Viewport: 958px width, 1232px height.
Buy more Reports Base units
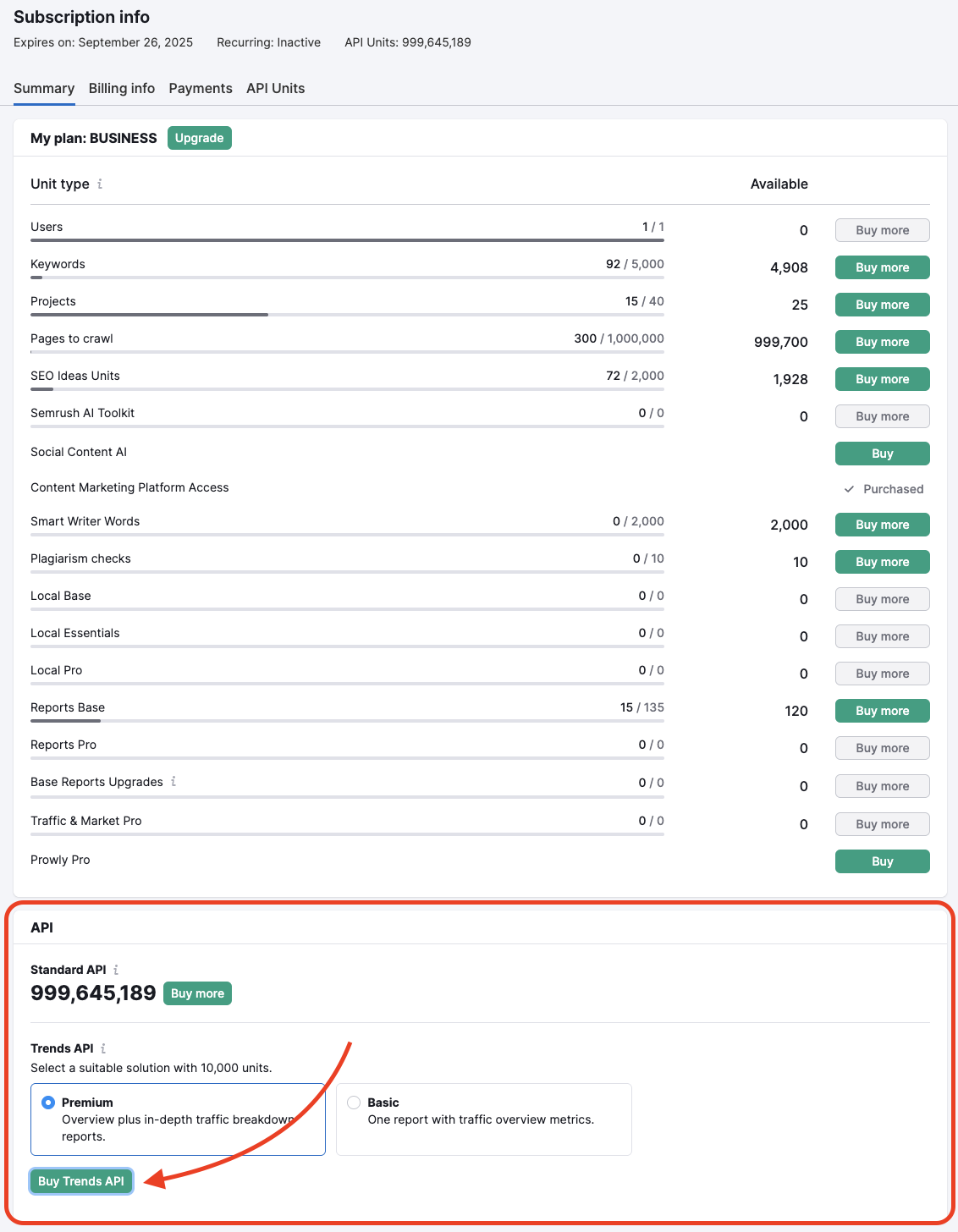point(882,711)
